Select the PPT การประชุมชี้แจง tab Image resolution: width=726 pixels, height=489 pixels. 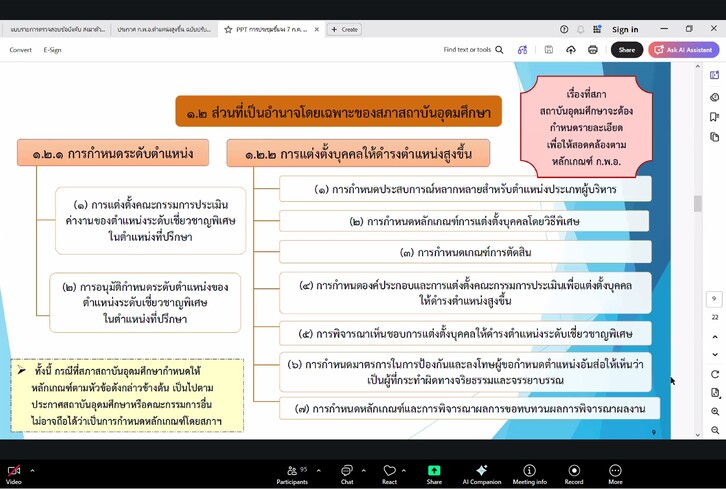(271, 29)
